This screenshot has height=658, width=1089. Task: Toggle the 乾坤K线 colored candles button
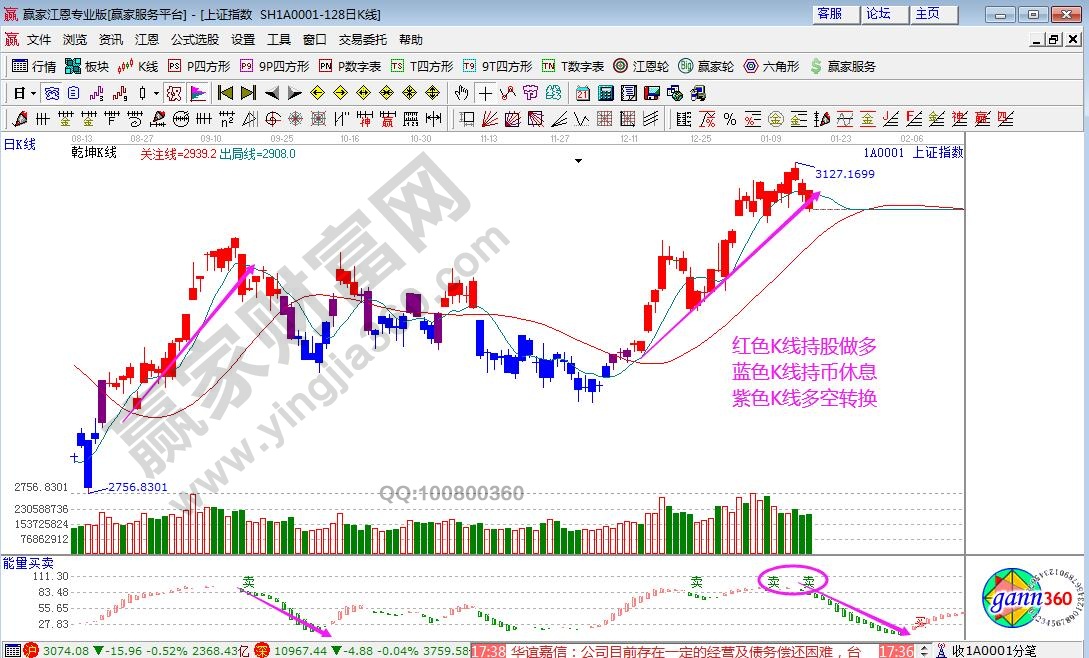pyautogui.click(x=172, y=93)
